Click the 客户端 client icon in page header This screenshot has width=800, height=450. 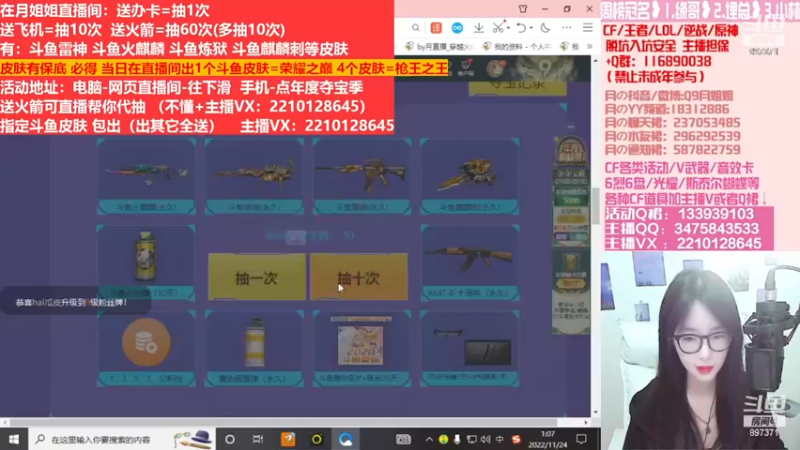pyautogui.click(x=465, y=67)
